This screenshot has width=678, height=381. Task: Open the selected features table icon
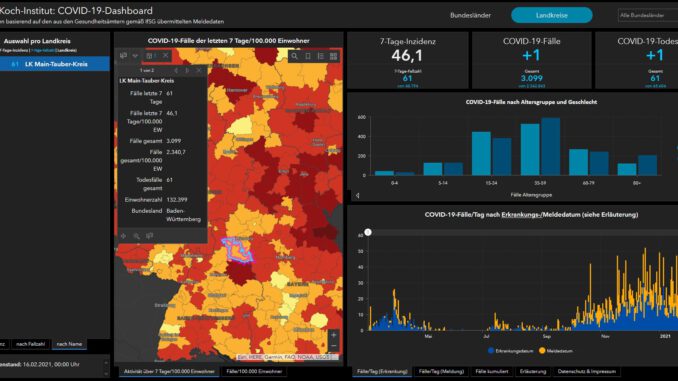150,55
